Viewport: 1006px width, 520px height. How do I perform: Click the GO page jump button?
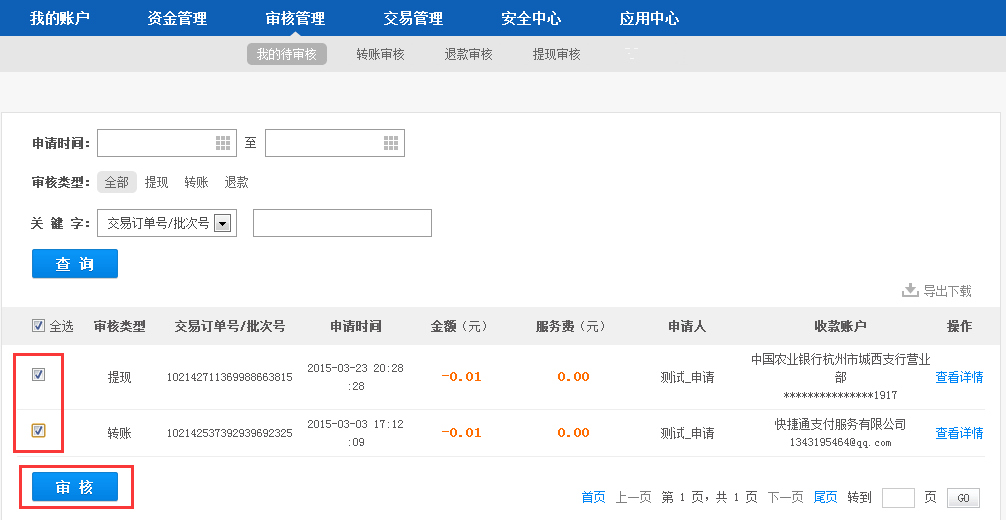963,498
